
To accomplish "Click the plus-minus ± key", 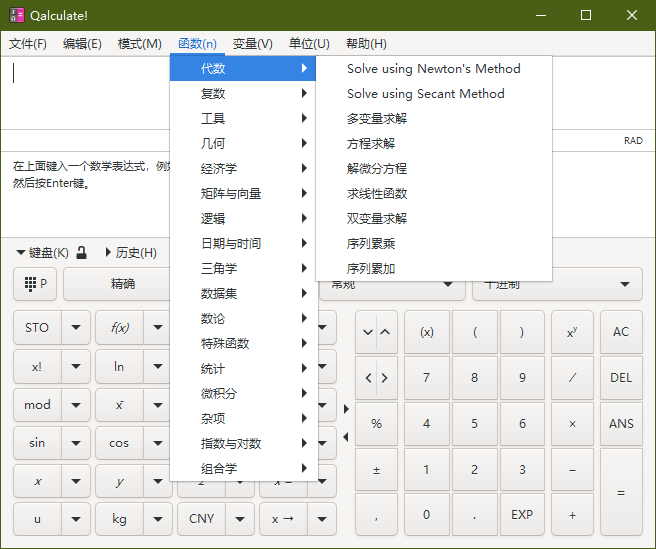I will pyautogui.click(x=376, y=470).
